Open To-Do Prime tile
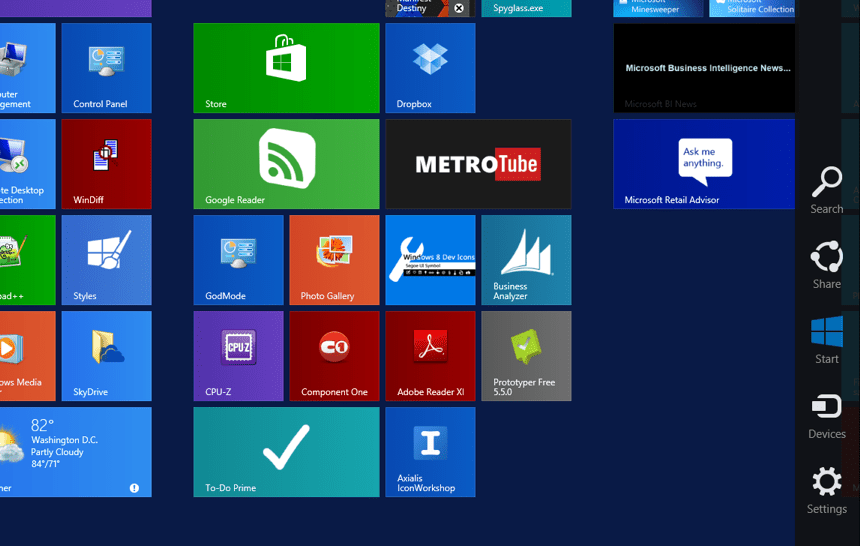This screenshot has width=860, height=546. tap(286, 452)
